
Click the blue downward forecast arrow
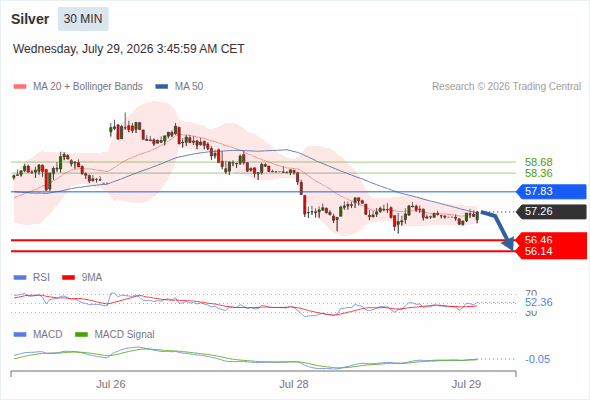point(498,230)
